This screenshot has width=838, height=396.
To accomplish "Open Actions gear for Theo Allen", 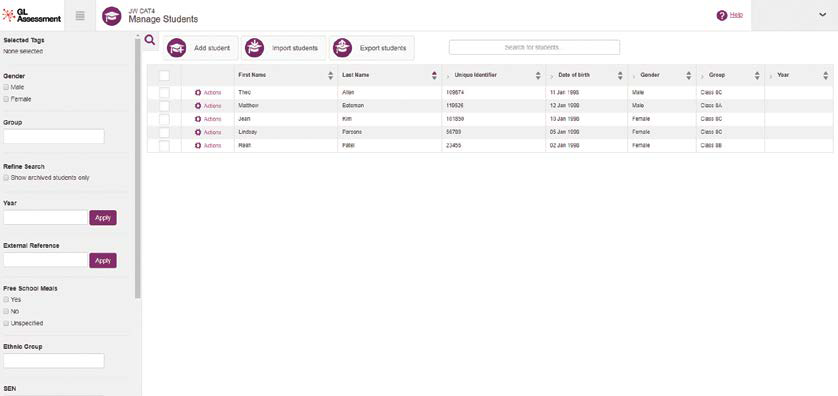I will pyautogui.click(x=198, y=92).
